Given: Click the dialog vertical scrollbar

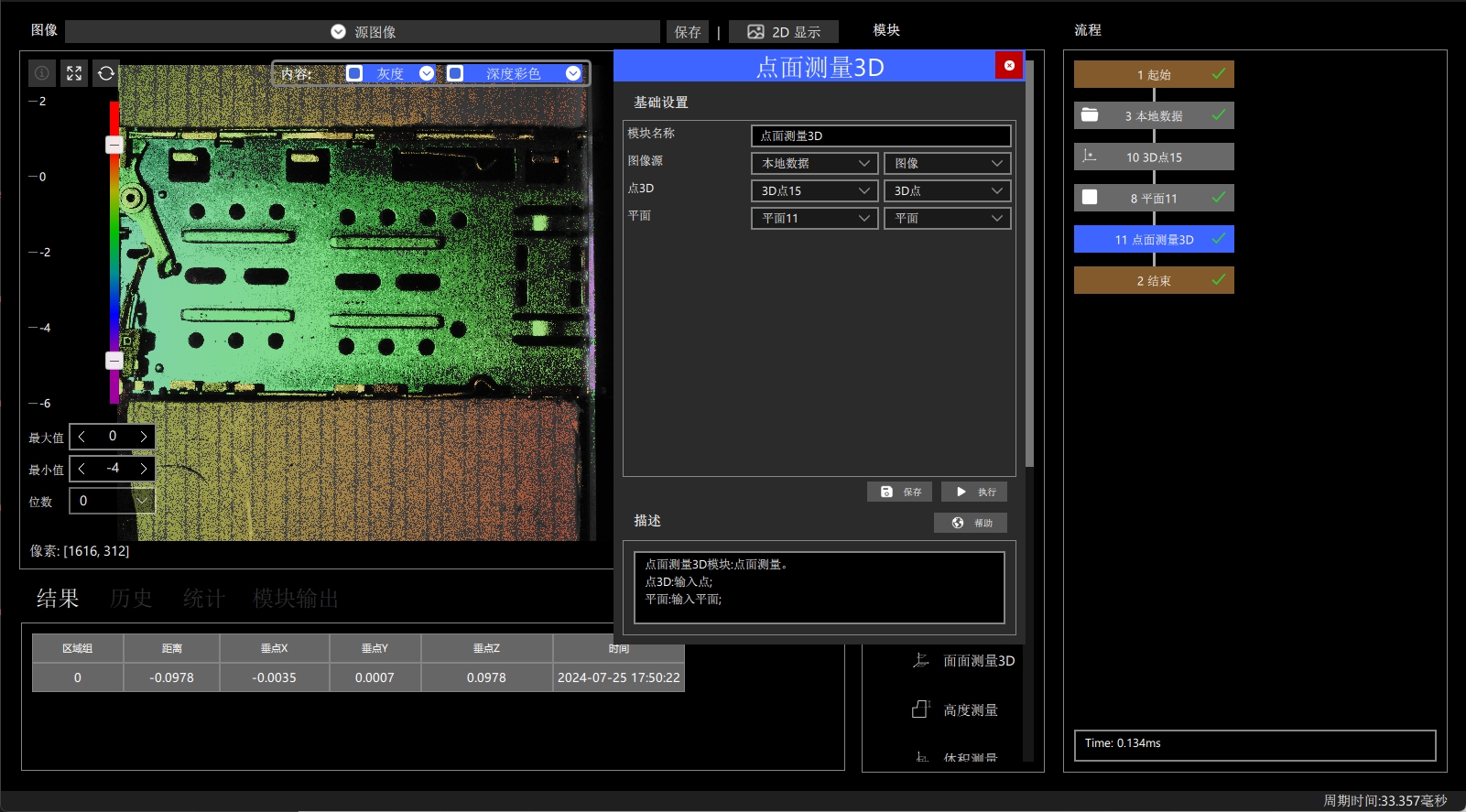Looking at the screenshot, I should [1029, 265].
